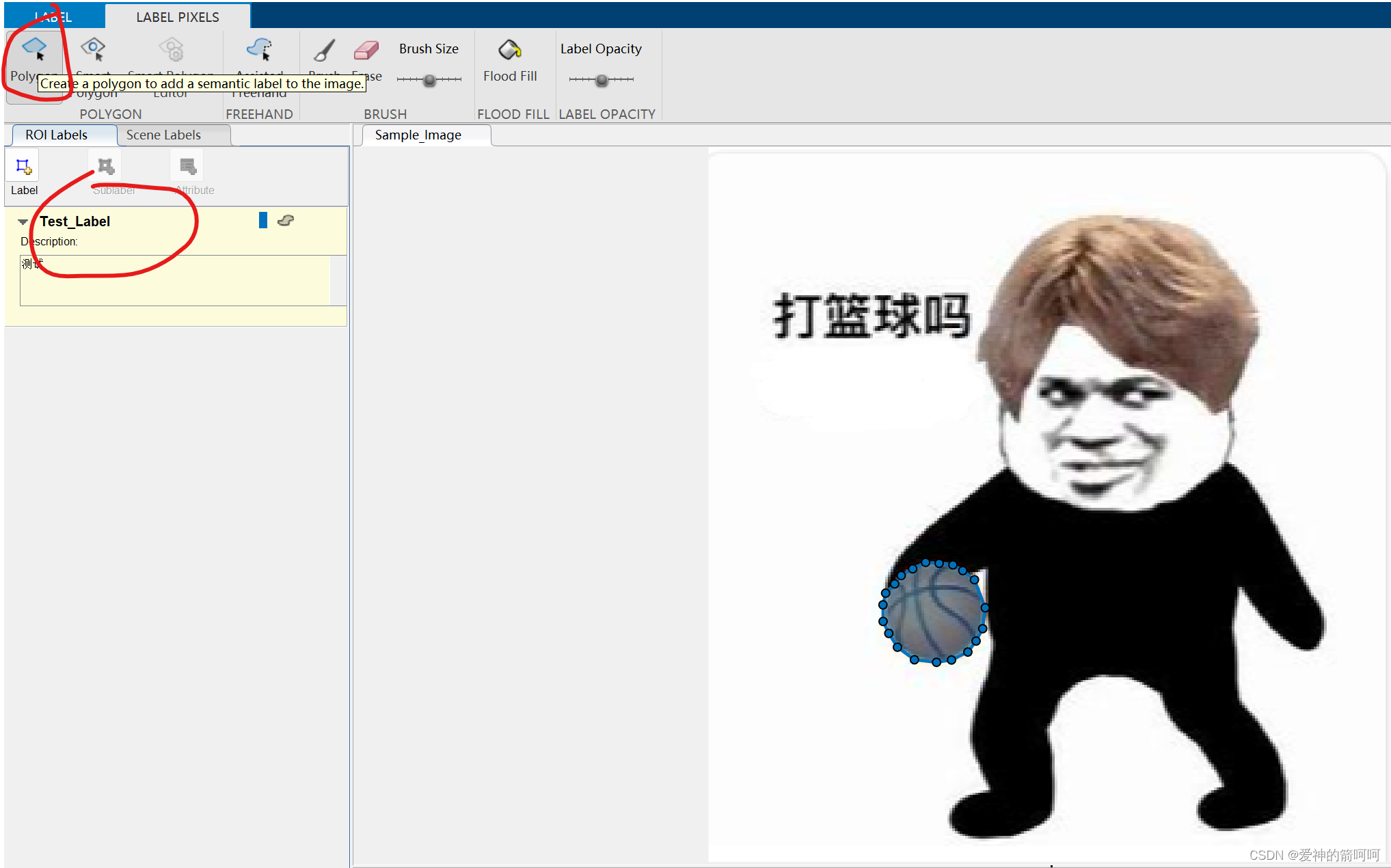This screenshot has height=868, width=1391.
Task: Toggle visibility of Test_Label blue icon
Action: coord(263,220)
